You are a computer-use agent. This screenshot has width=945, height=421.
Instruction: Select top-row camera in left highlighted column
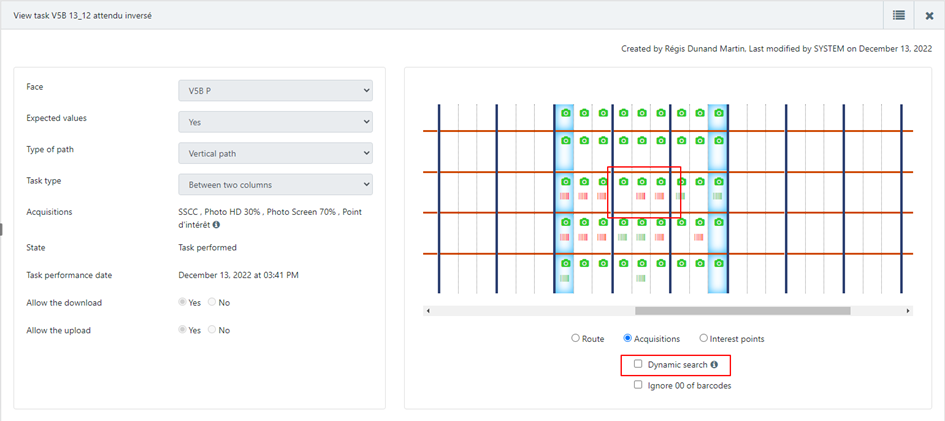[x=565, y=113]
